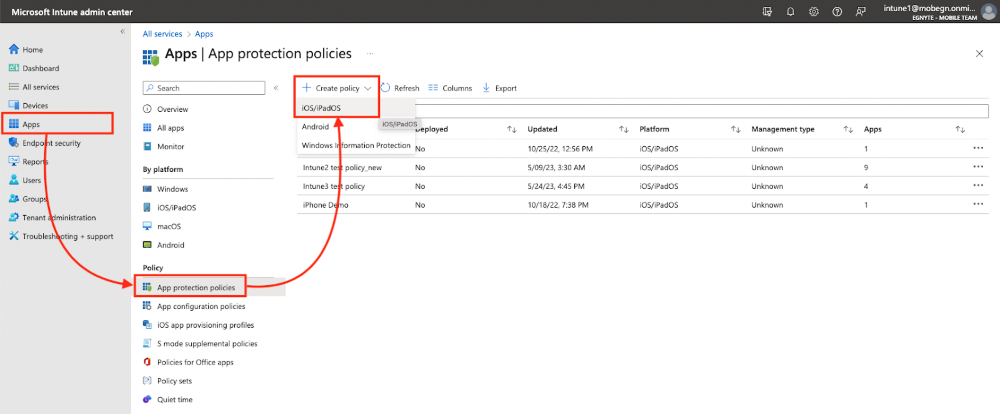
Task: Open iOS app provisioning profiles
Action: (x=205, y=325)
